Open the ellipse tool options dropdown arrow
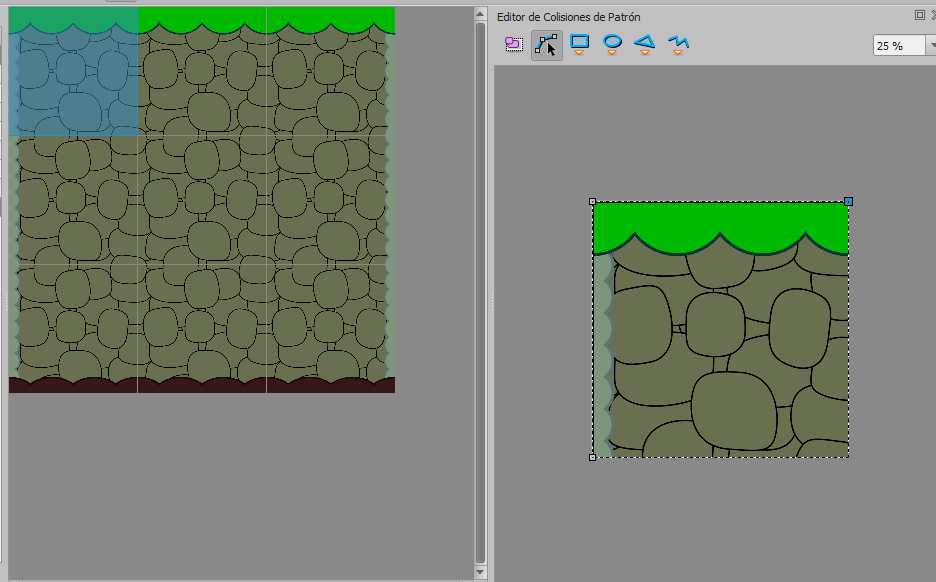 612,52
